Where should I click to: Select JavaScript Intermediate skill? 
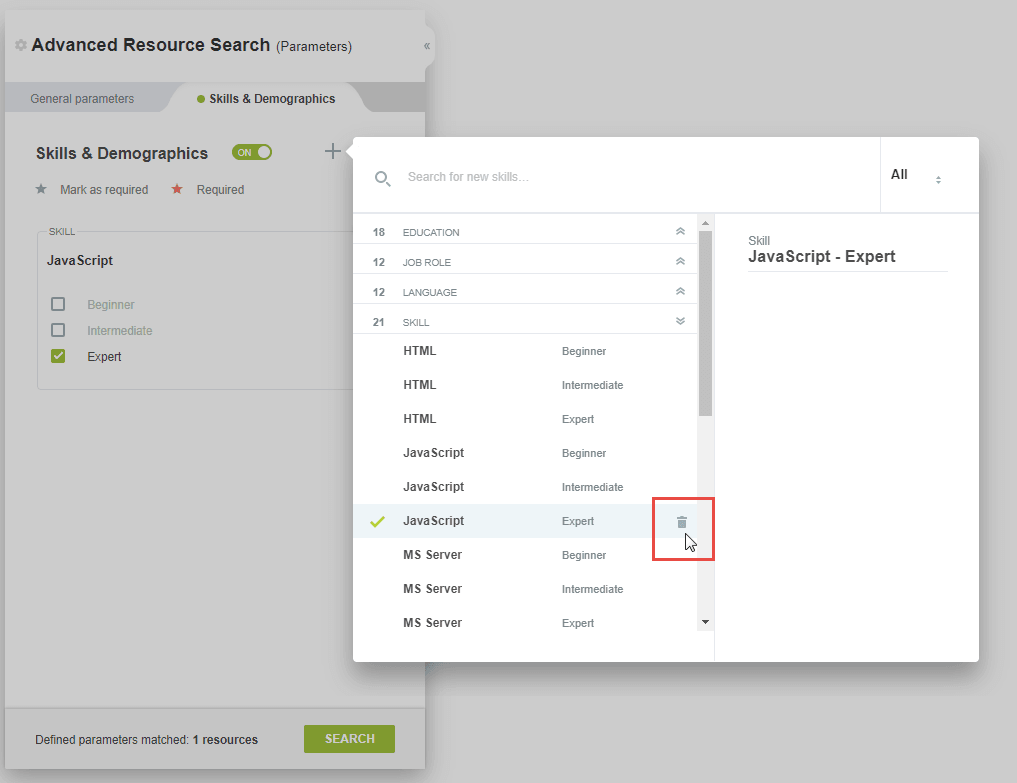(525, 487)
